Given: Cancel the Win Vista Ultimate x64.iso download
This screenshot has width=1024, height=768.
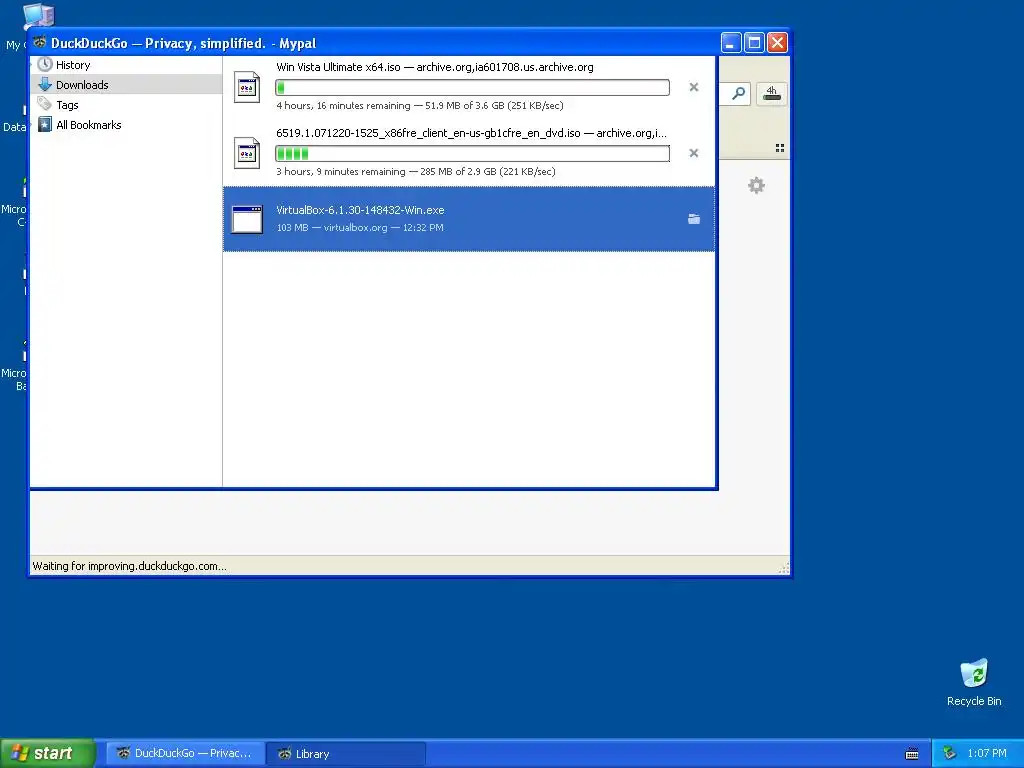Looking at the screenshot, I should tap(694, 87).
